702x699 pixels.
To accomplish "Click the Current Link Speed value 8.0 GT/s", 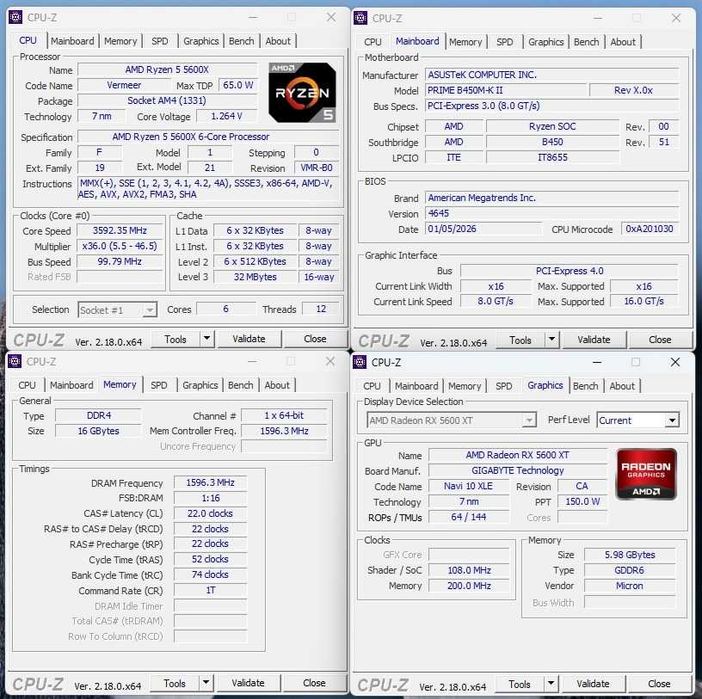I will click(495, 301).
